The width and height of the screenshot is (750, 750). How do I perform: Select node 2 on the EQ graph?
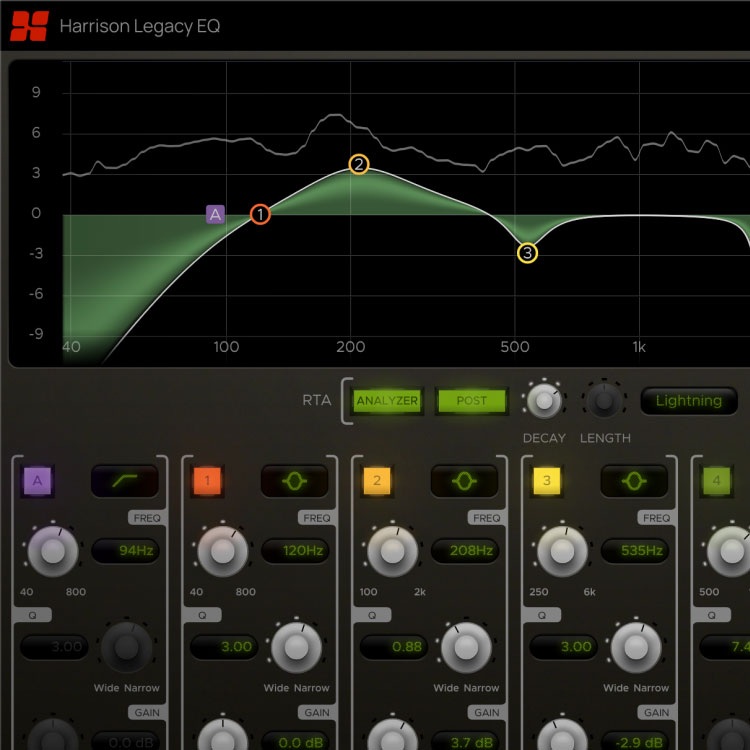[x=359, y=165]
